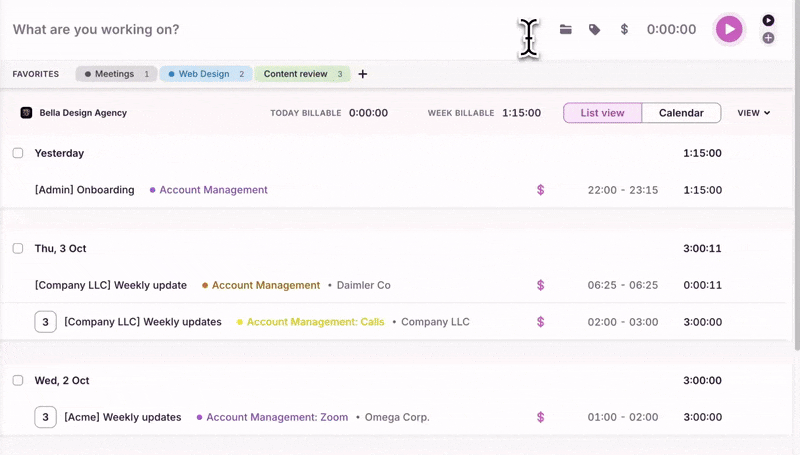Expand grouped Acme Weekly updates entries
The height and width of the screenshot is (455, 800).
45,417
